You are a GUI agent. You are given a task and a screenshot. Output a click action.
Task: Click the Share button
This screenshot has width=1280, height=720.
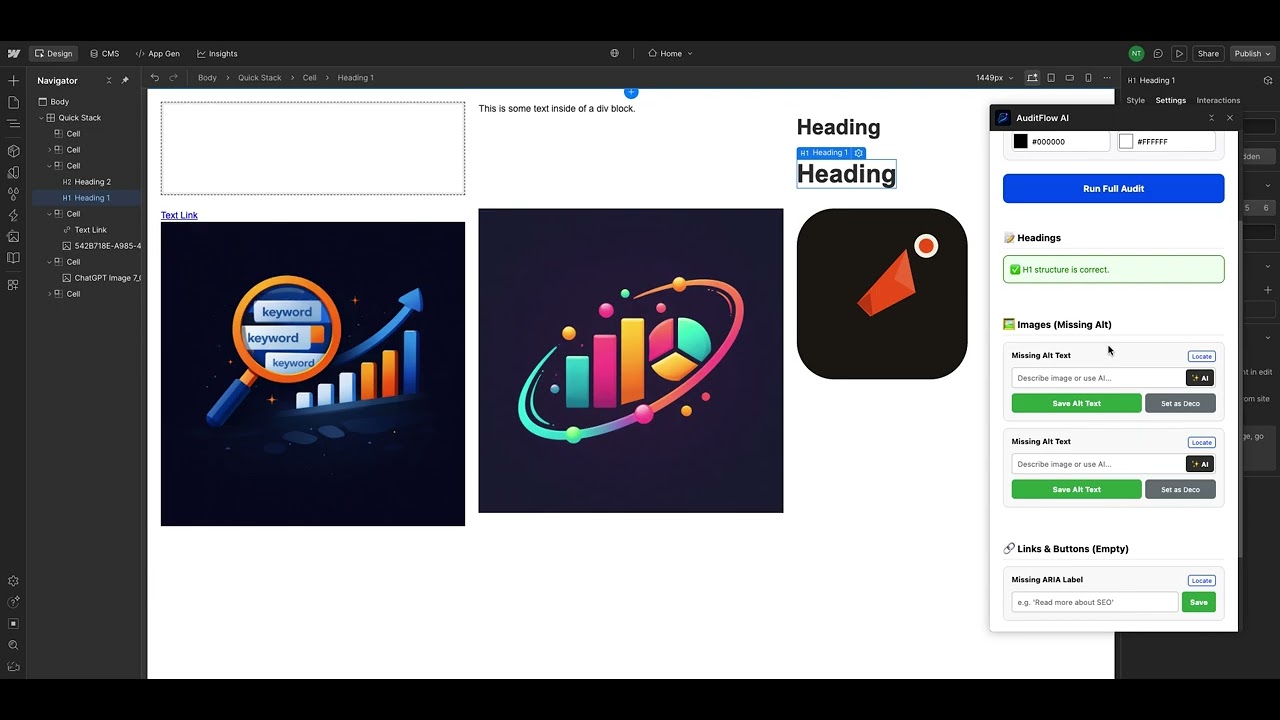click(1208, 54)
